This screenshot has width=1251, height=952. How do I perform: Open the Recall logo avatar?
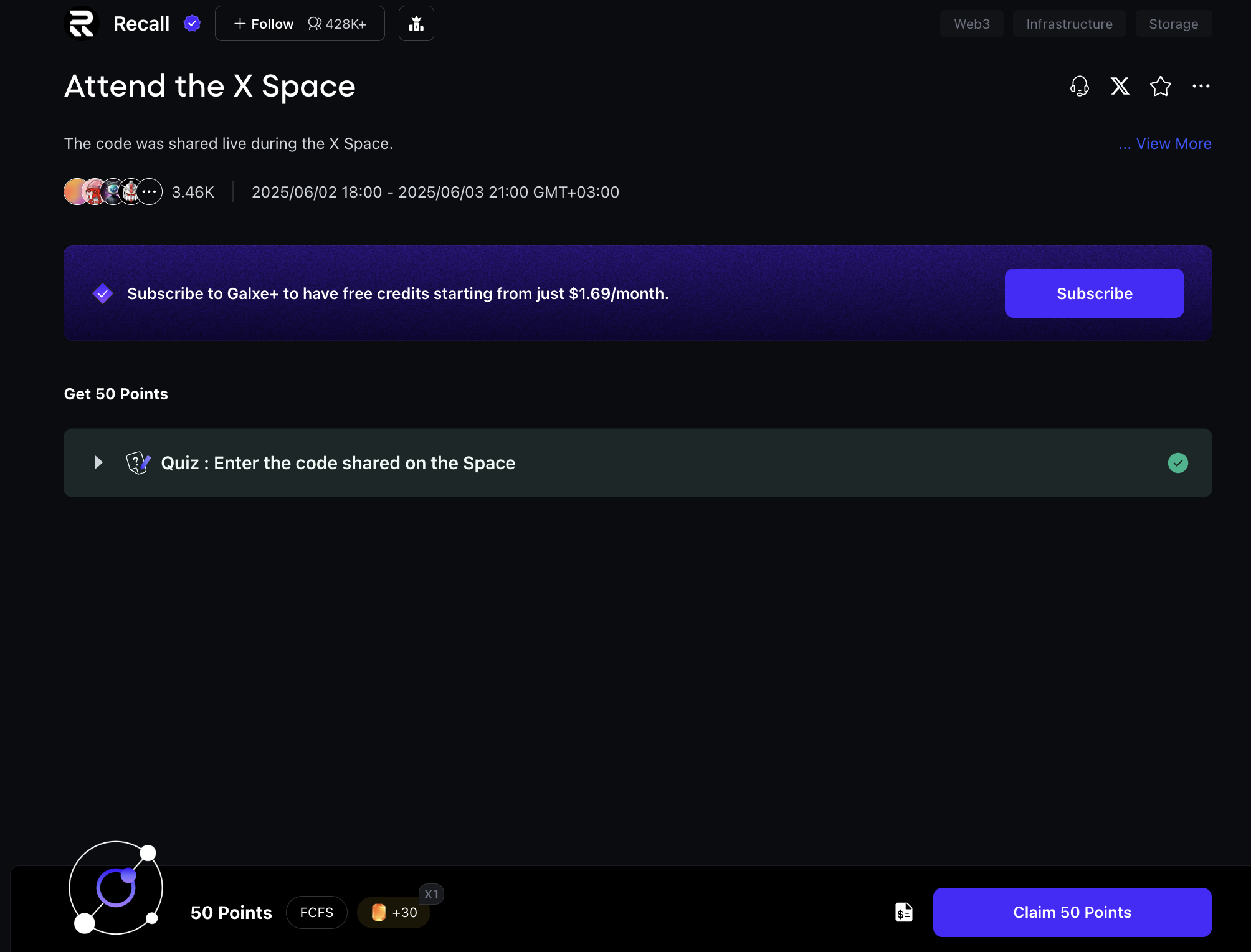click(x=82, y=23)
